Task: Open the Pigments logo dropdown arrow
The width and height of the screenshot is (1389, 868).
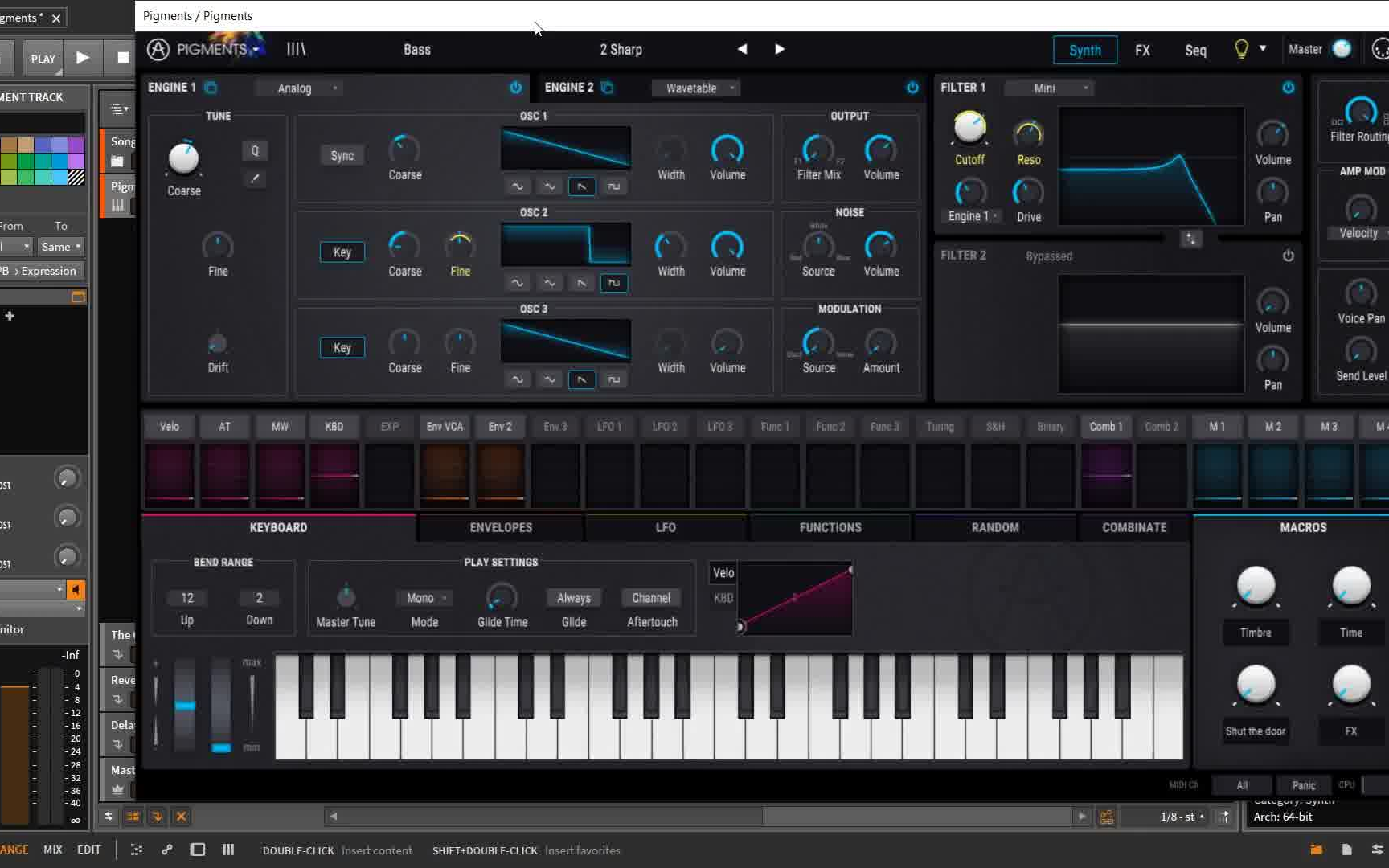Action: [256, 50]
